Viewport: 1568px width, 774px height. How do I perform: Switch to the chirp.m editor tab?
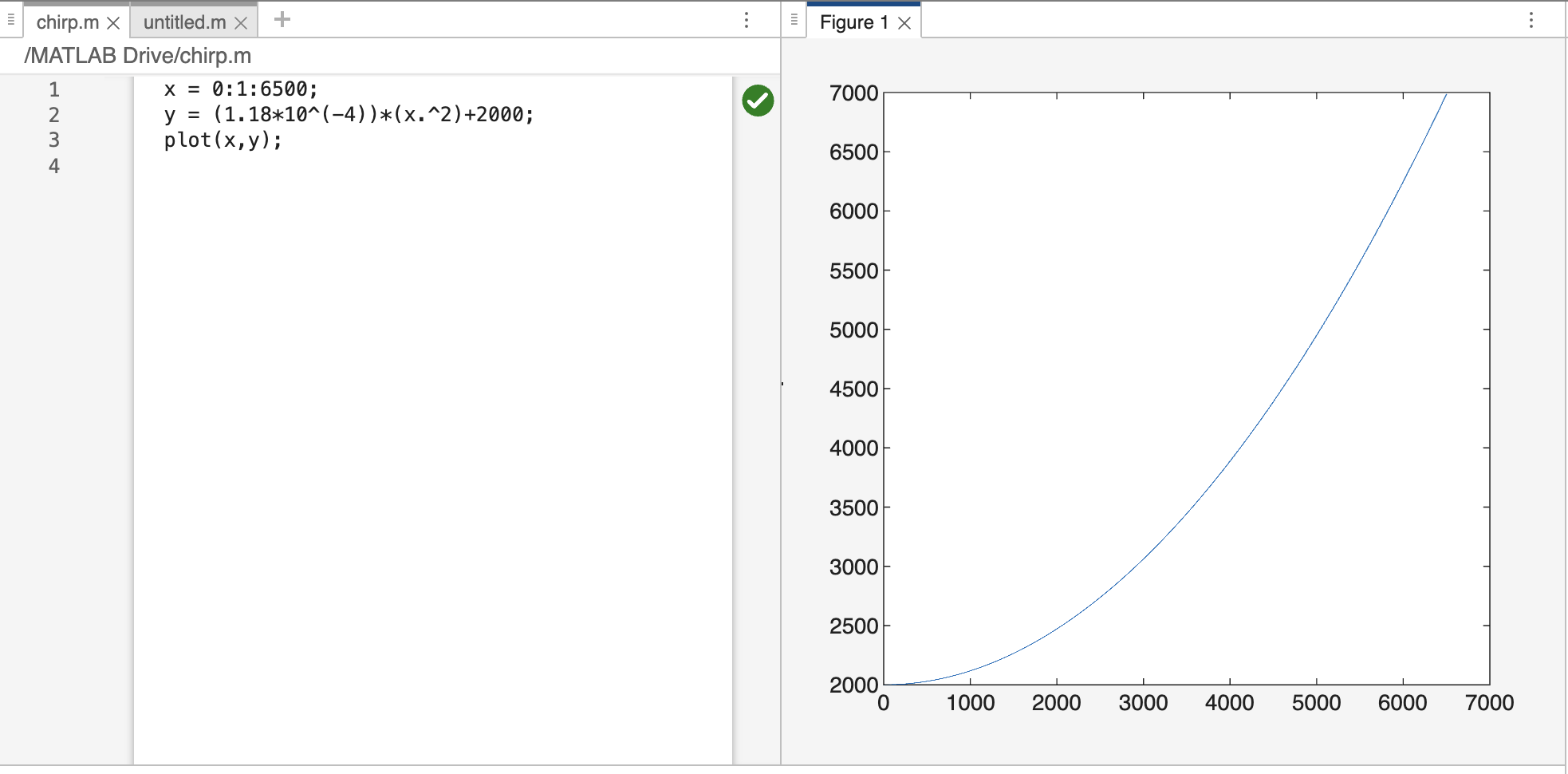68,22
